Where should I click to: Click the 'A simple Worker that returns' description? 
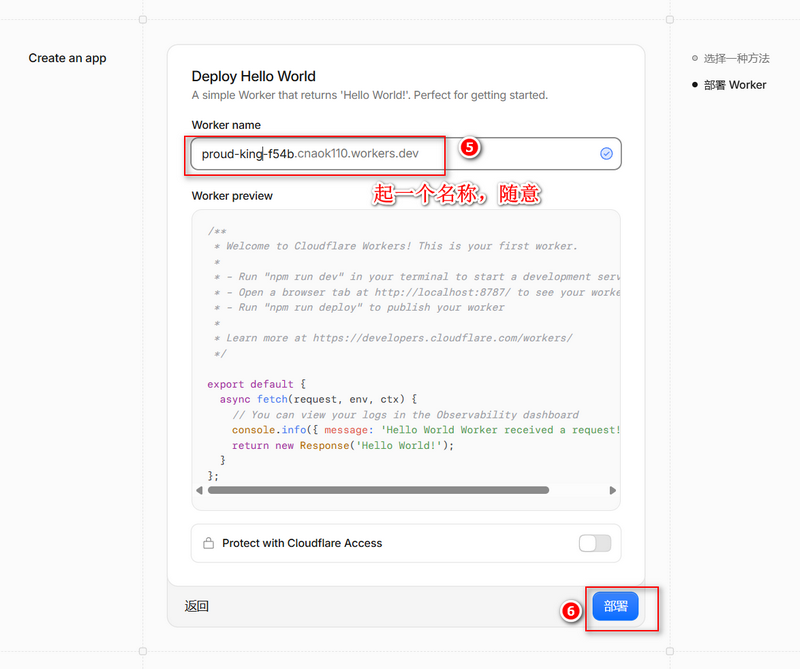(370, 95)
